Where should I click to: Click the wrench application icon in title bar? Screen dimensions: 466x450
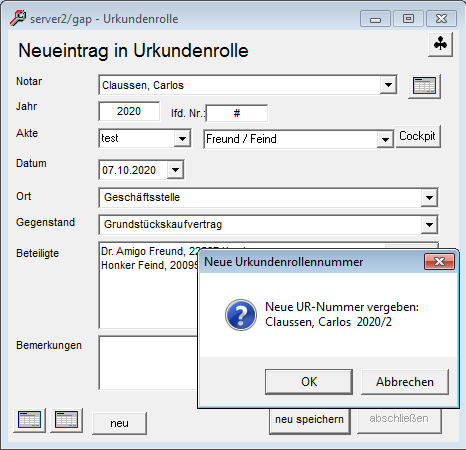pyautogui.click(x=18, y=18)
